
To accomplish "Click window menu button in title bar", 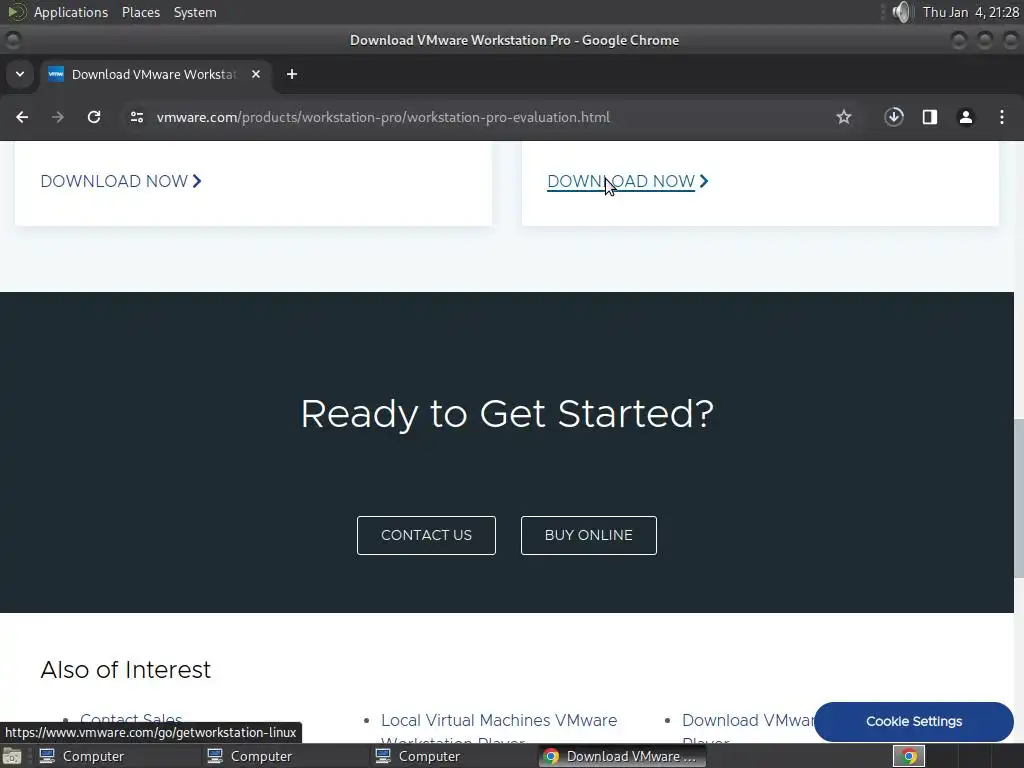I will click(12, 40).
